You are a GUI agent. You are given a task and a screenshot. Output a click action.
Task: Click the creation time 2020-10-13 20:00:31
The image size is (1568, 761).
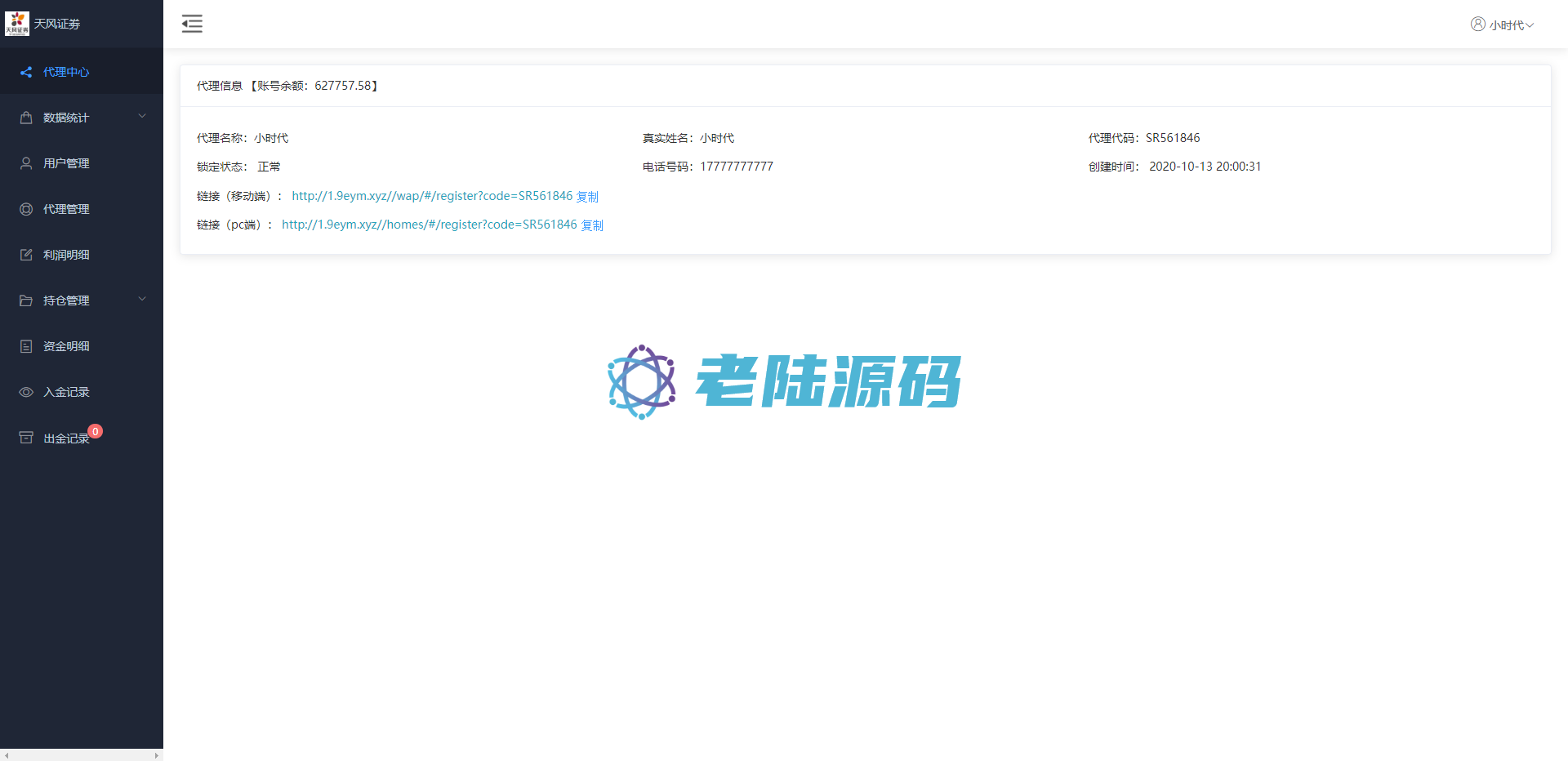[1205, 167]
